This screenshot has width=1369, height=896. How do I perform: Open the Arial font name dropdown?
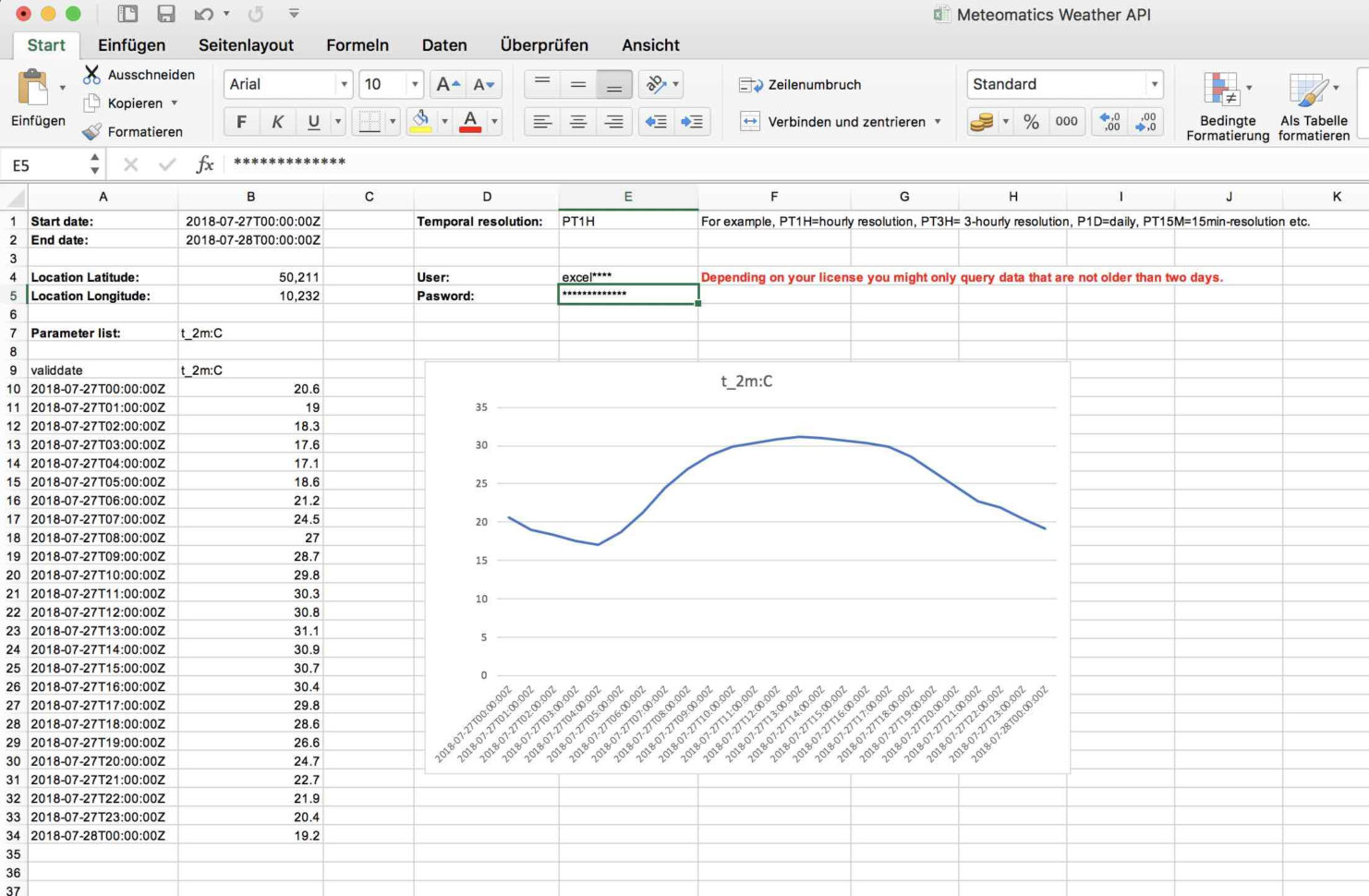(344, 84)
